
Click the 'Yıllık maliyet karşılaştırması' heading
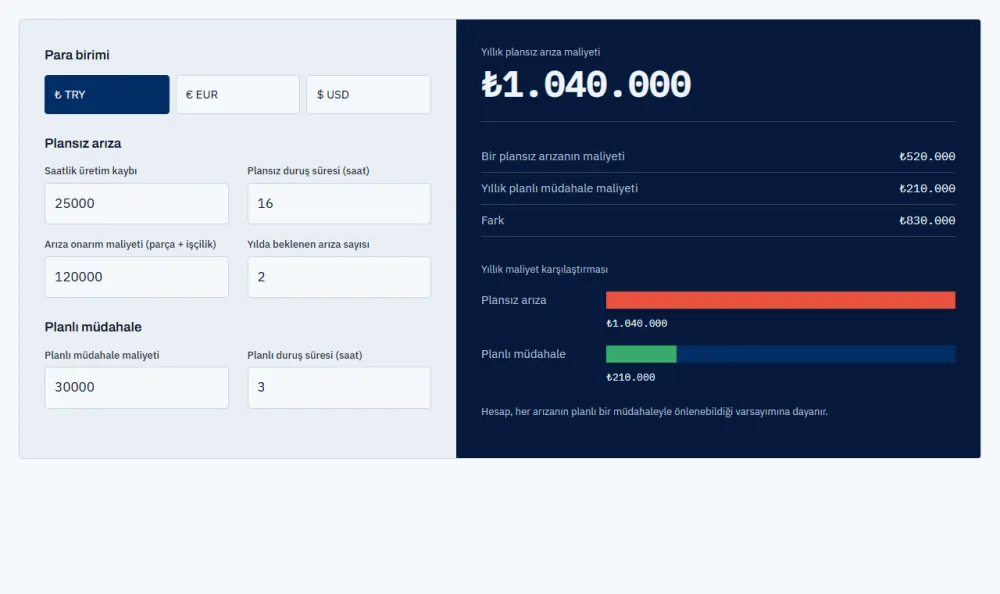[545, 269]
